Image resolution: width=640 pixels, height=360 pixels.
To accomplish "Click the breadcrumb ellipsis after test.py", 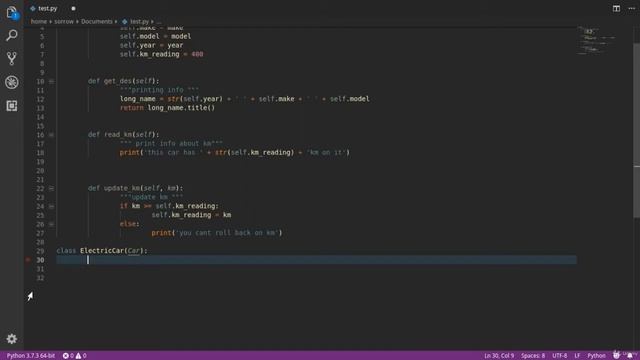I will click(159, 22).
